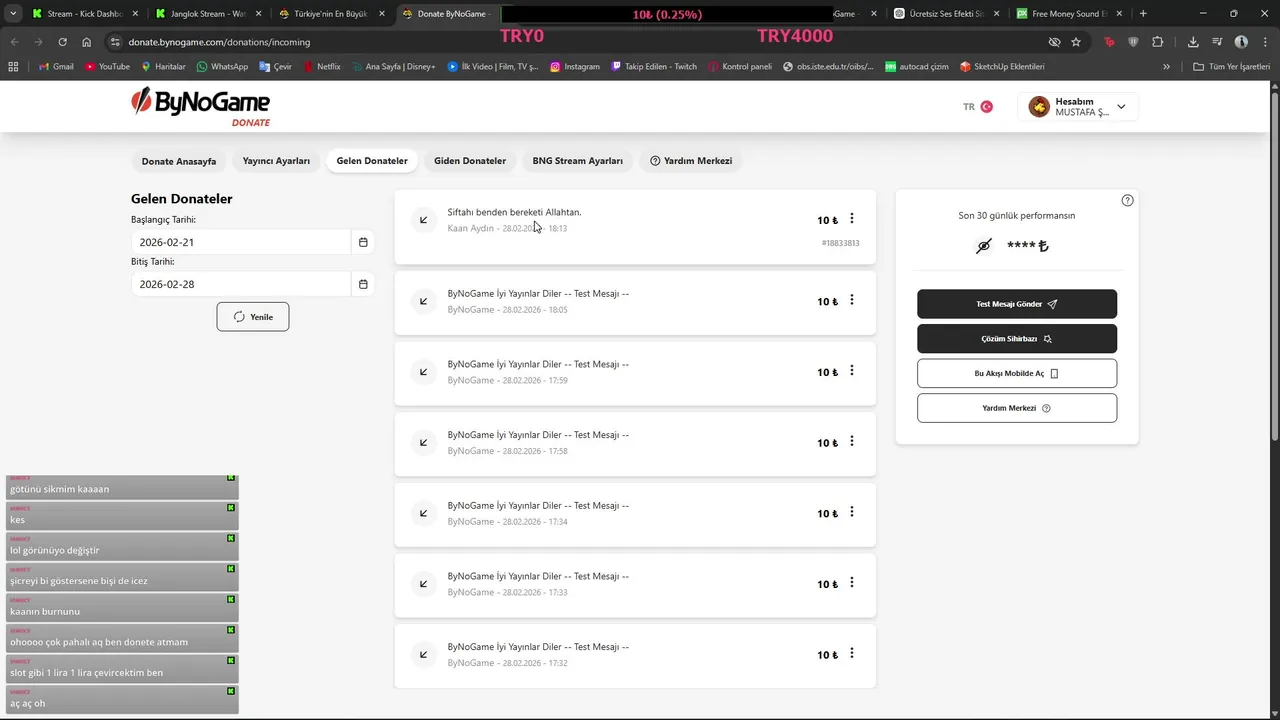Select the Gelen Donateler tab
1280x720 pixels.
372,161
